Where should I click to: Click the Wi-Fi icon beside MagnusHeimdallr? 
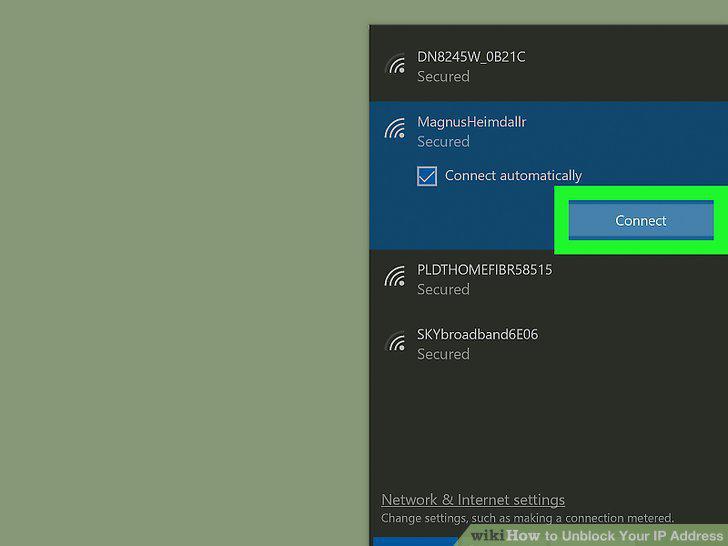[x=395, y=129]
